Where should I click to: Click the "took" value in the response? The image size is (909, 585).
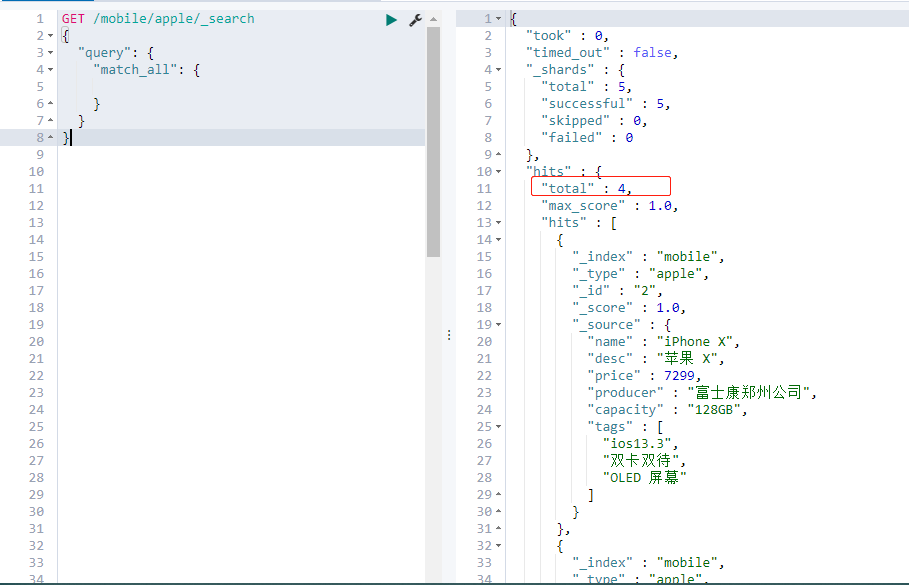598,36
